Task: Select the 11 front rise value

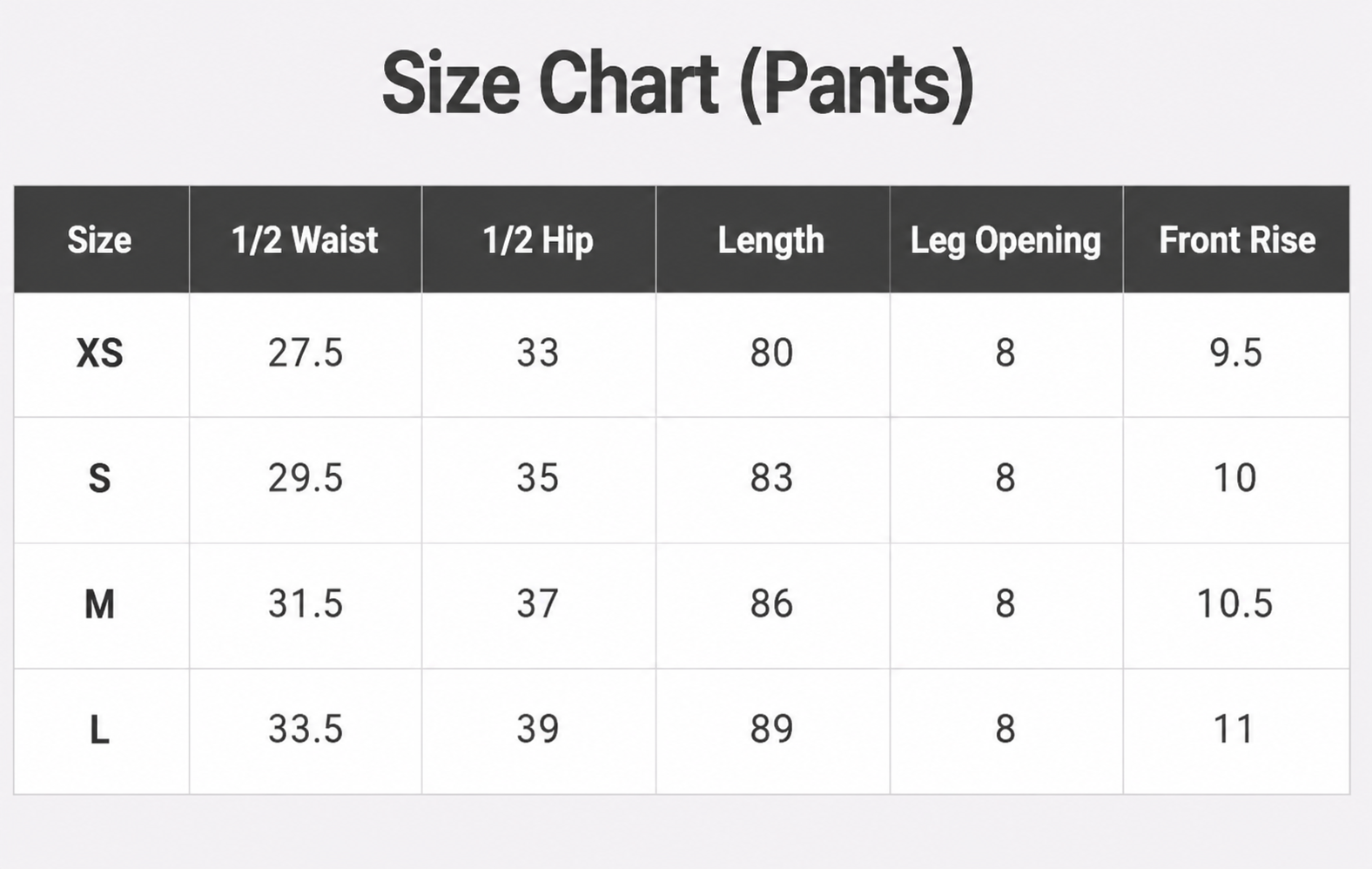Action: pos(1234,729)
